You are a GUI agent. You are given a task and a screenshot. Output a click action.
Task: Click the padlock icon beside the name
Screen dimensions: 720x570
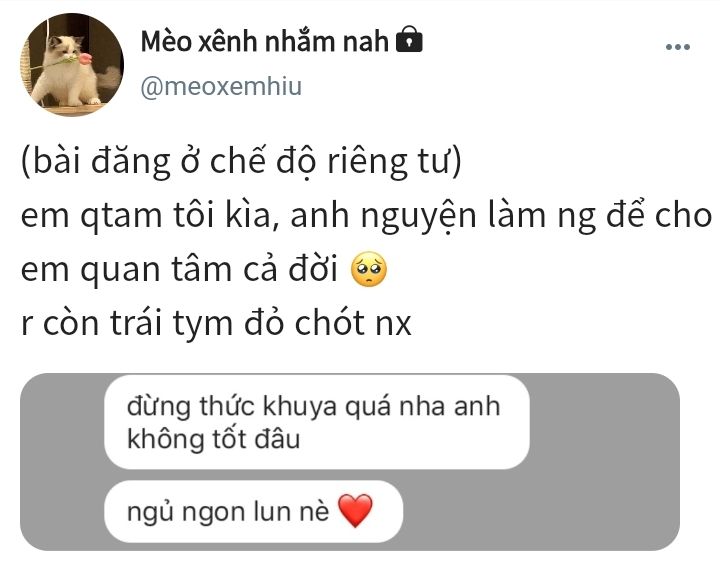point(409,39)
